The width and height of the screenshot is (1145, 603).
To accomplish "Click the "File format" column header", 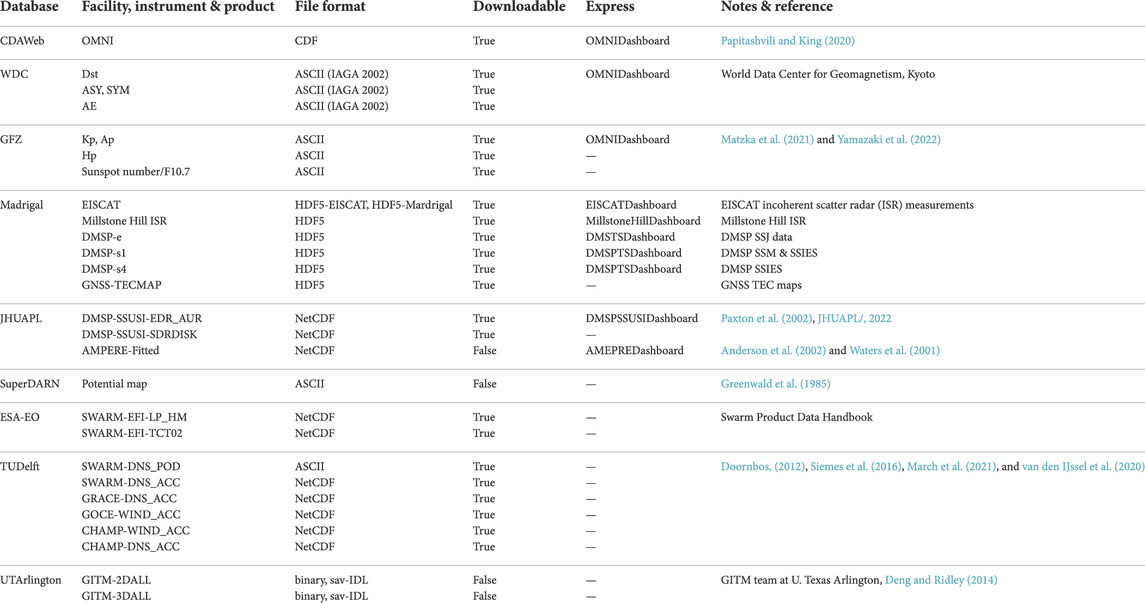I will click(331, 7).
